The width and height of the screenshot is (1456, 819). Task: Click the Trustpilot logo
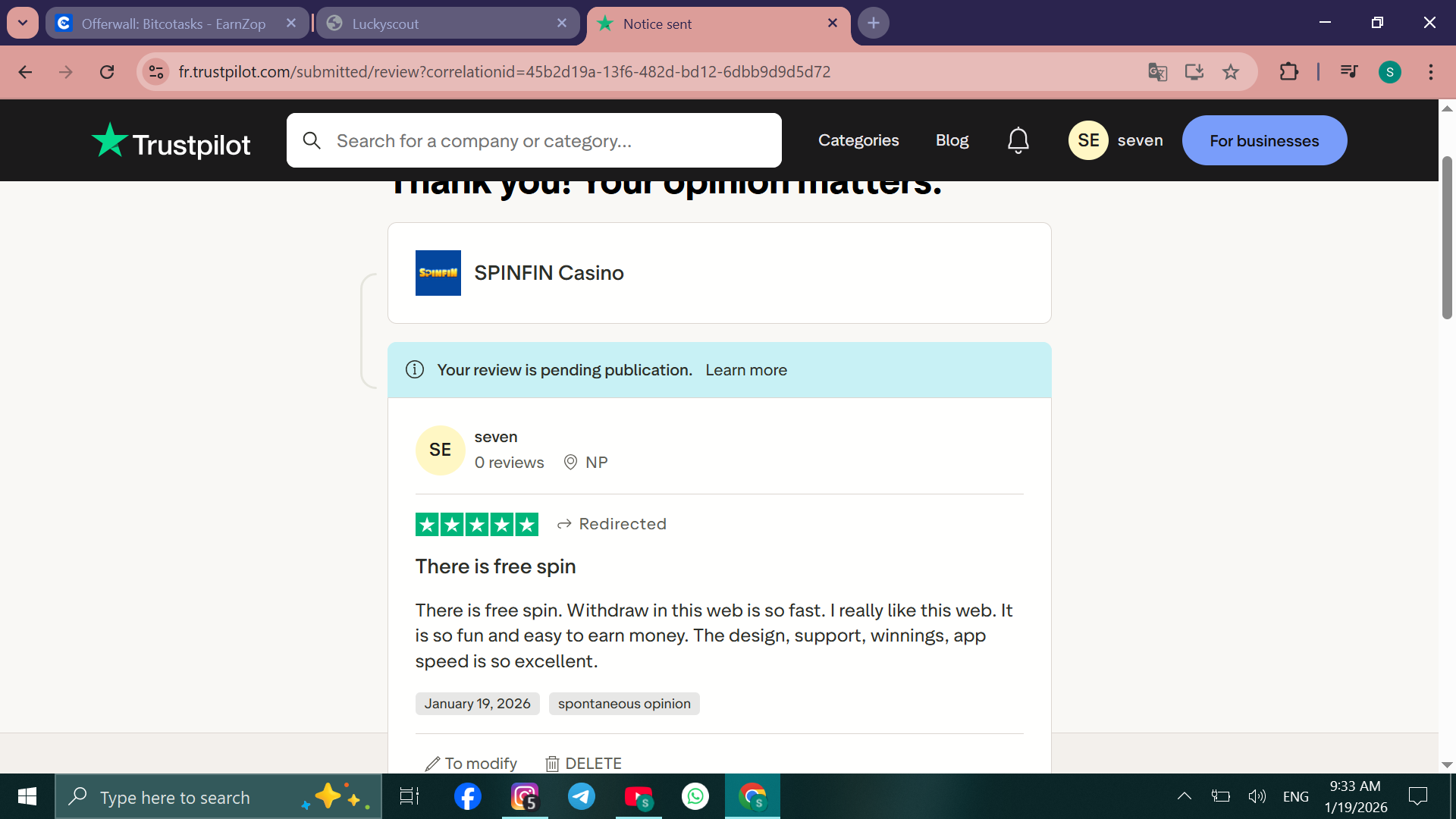(171, 141)
